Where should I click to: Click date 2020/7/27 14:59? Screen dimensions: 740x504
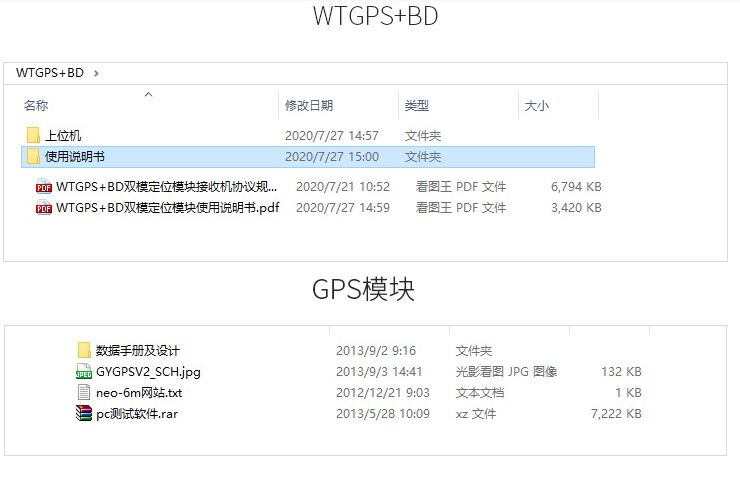(x=343, y=208)
